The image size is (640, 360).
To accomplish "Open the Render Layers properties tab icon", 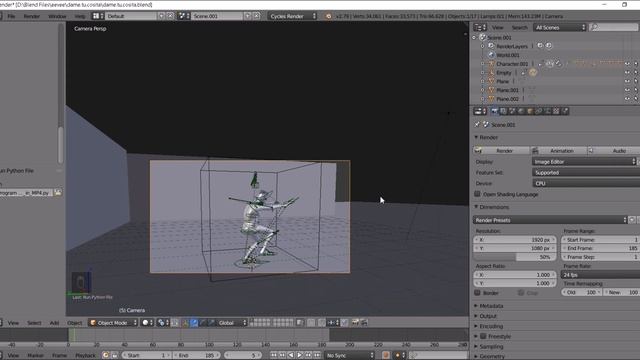I will coord(503,111).
